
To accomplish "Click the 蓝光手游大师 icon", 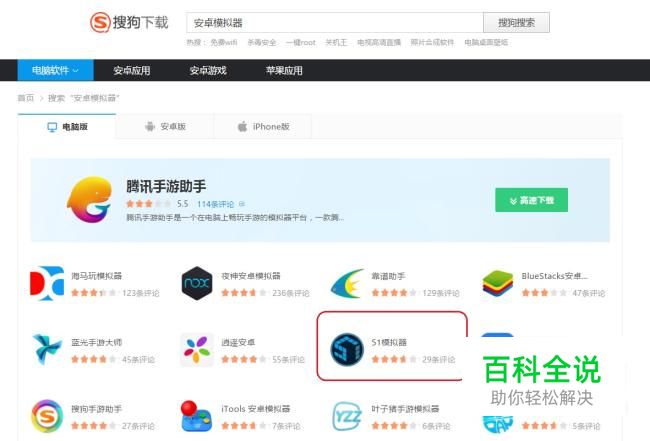I will [x=47, y=350].
